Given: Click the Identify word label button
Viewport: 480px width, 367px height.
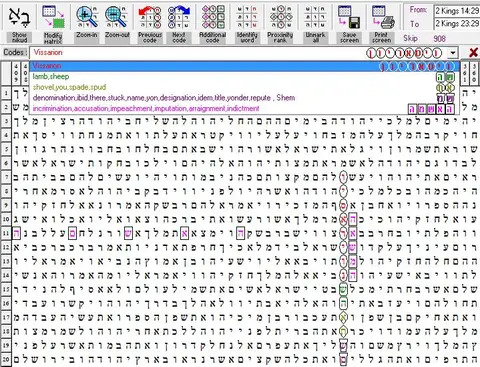Looking at the screenshot, I should click(247, 38).
